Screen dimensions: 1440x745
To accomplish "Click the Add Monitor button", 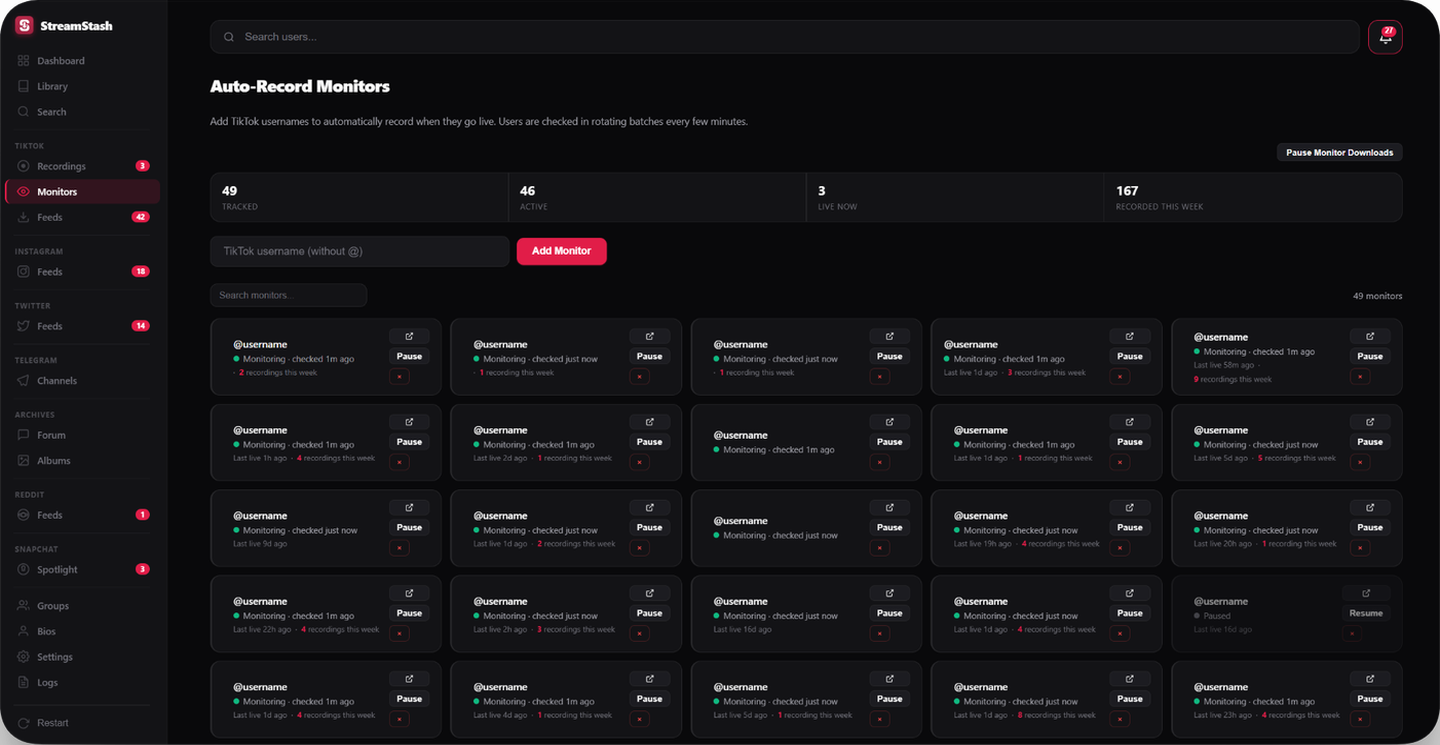I will tap(561, 251).
